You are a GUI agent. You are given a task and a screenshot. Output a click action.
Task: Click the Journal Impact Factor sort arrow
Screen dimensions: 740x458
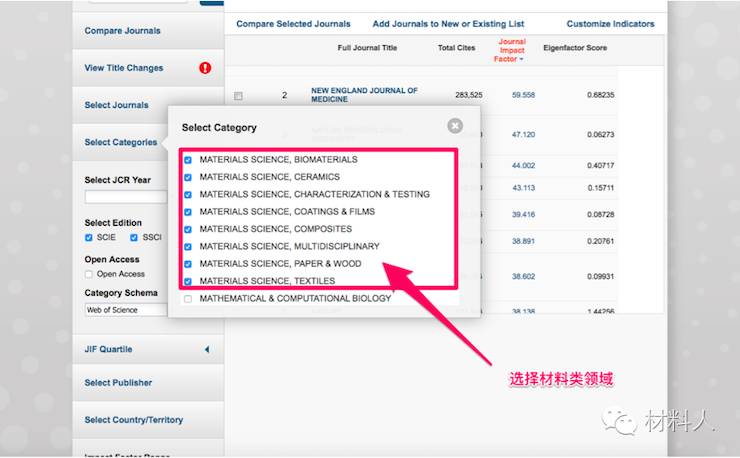point(521,59)
